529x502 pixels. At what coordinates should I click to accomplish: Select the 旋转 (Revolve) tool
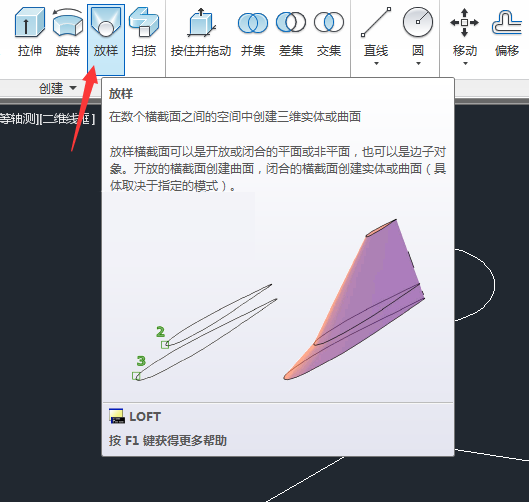tap(68, 32)
